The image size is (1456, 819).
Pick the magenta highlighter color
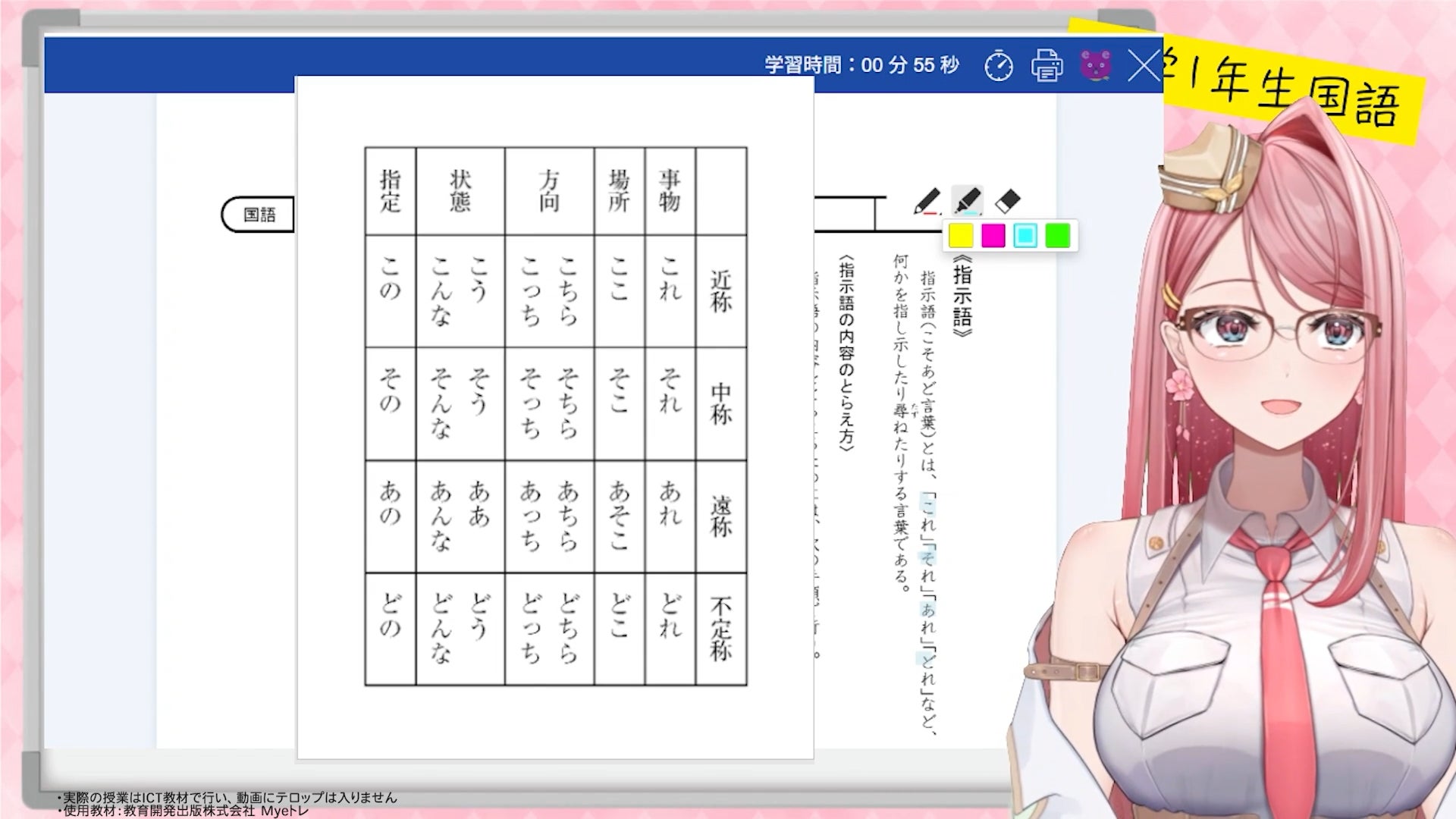993,236
